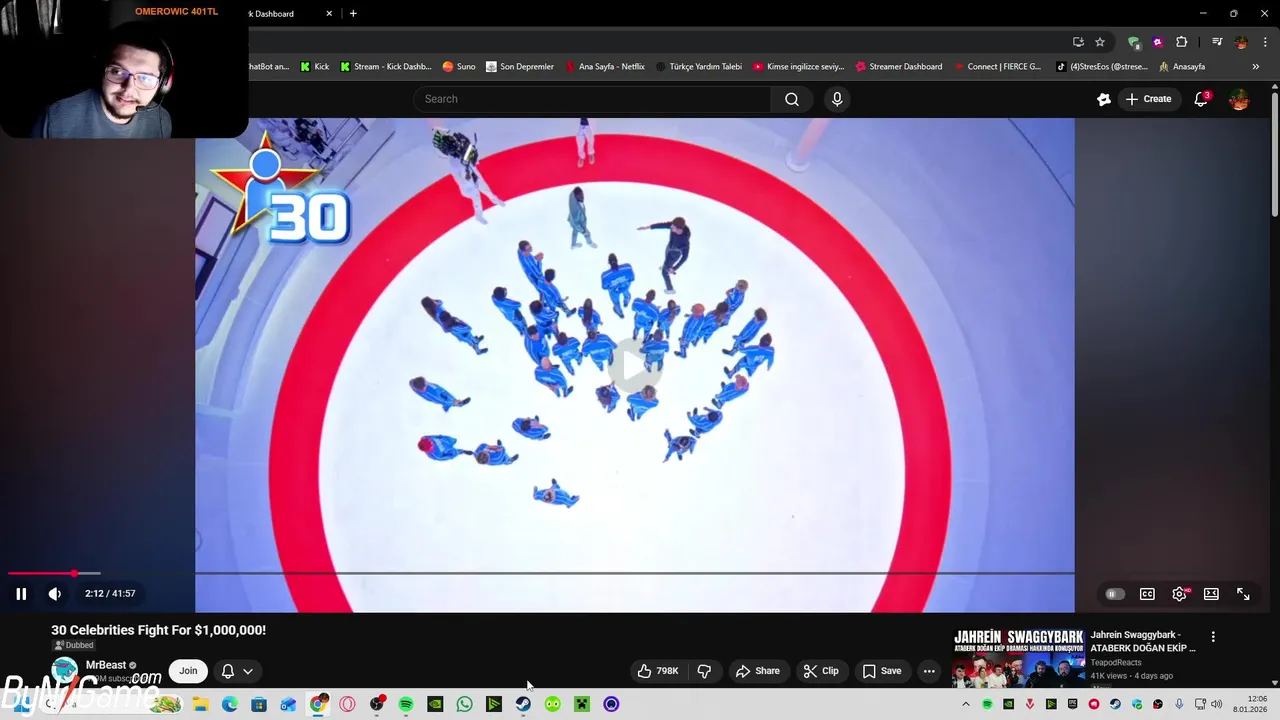The image size is (1280, 720).
Task: Open Stream - Kick Dashboard bookmark
Action: point(385,67)
